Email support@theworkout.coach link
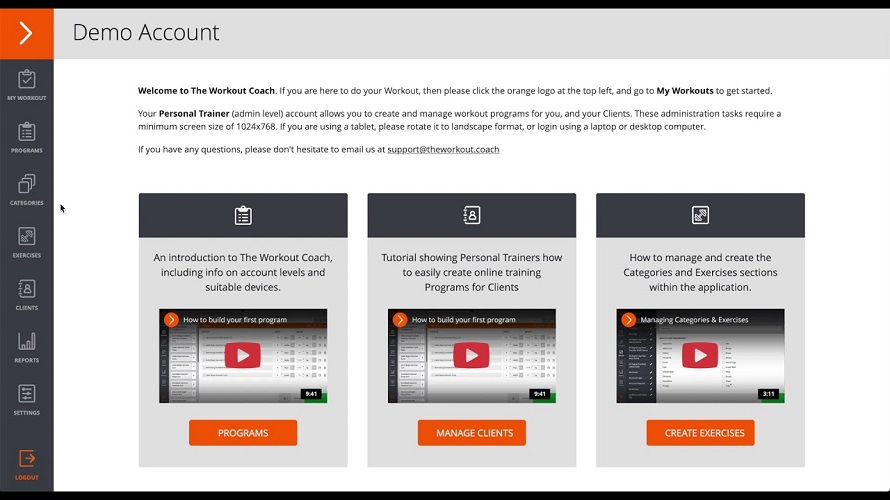The image size is (890, 500). tap(443, 149)
